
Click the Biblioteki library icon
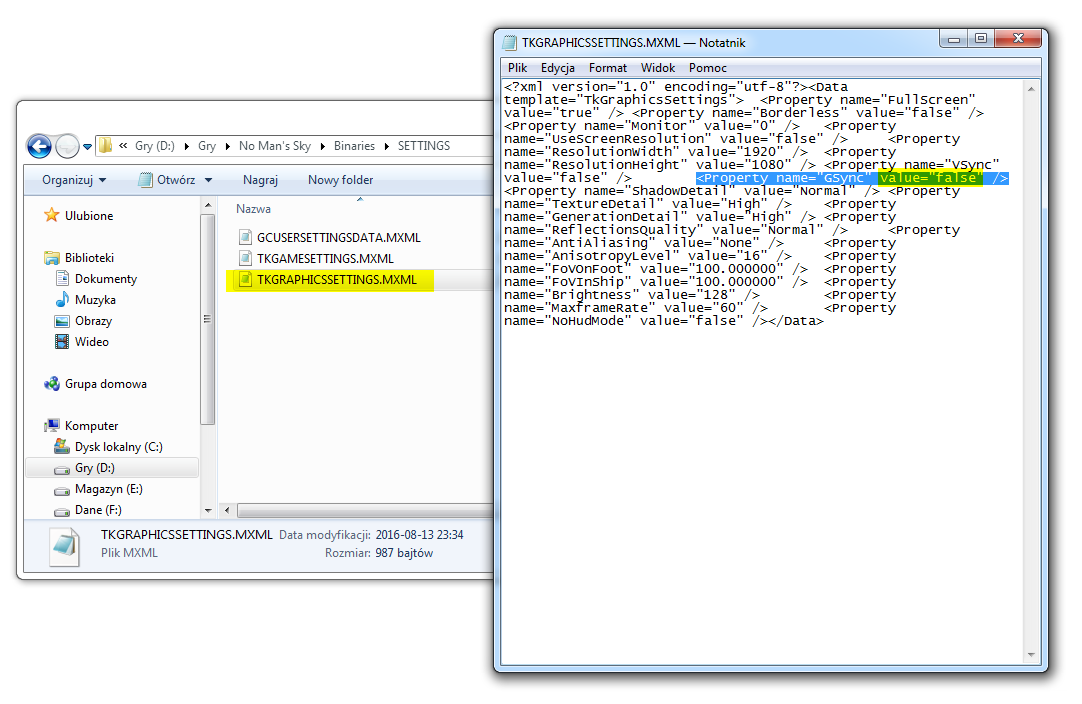(52, 258)
